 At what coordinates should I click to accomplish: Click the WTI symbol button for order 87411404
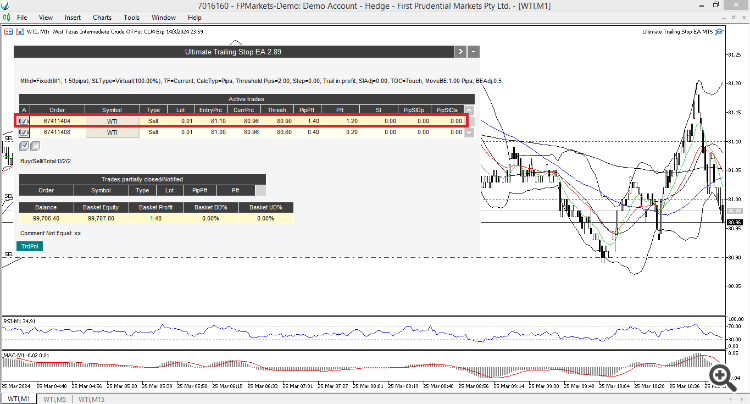click(x=112, y=121)
